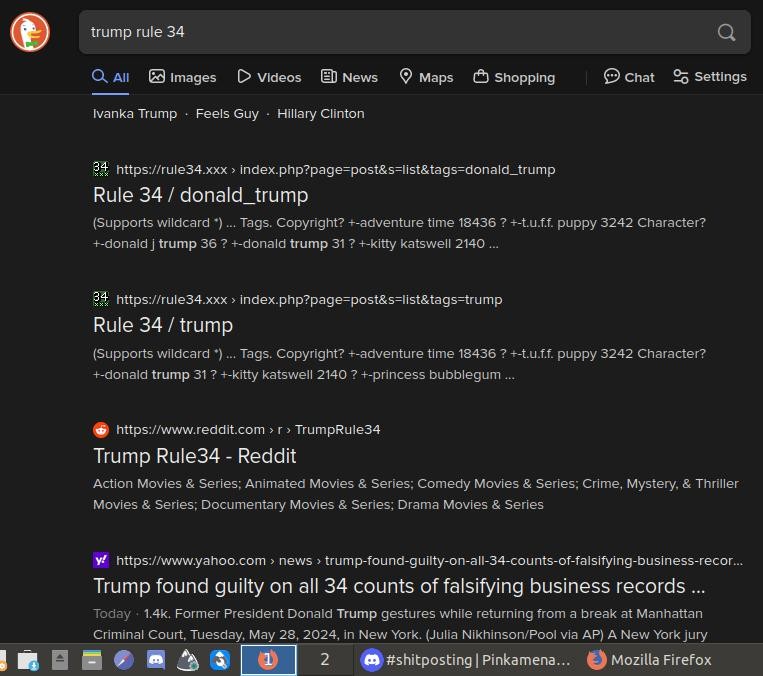Click the Yahoo favicon beside the news result
The image size is (763, 676).
tap(101, 560)
